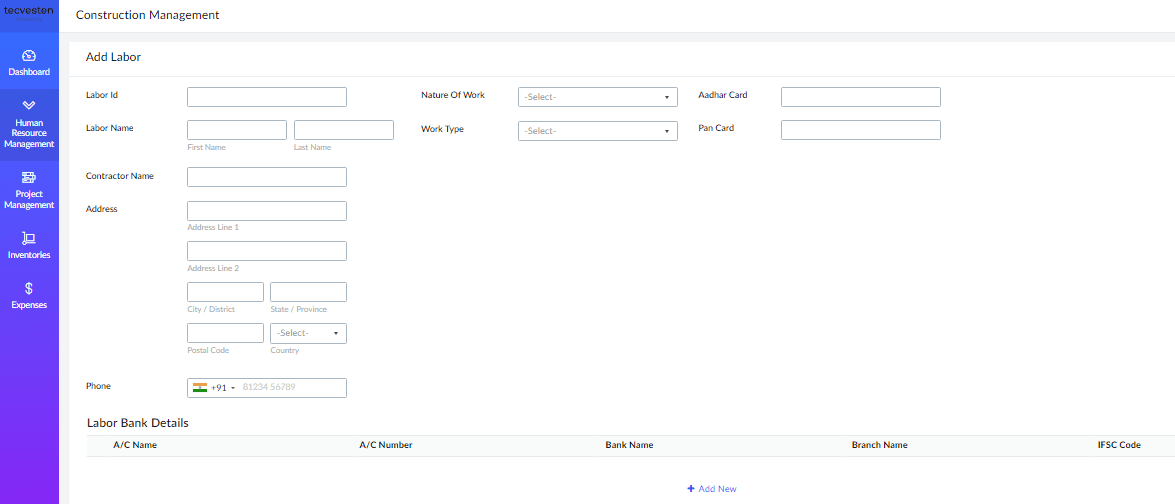Select the Last Name input field
1175x504 pixels.
point(343,130)
